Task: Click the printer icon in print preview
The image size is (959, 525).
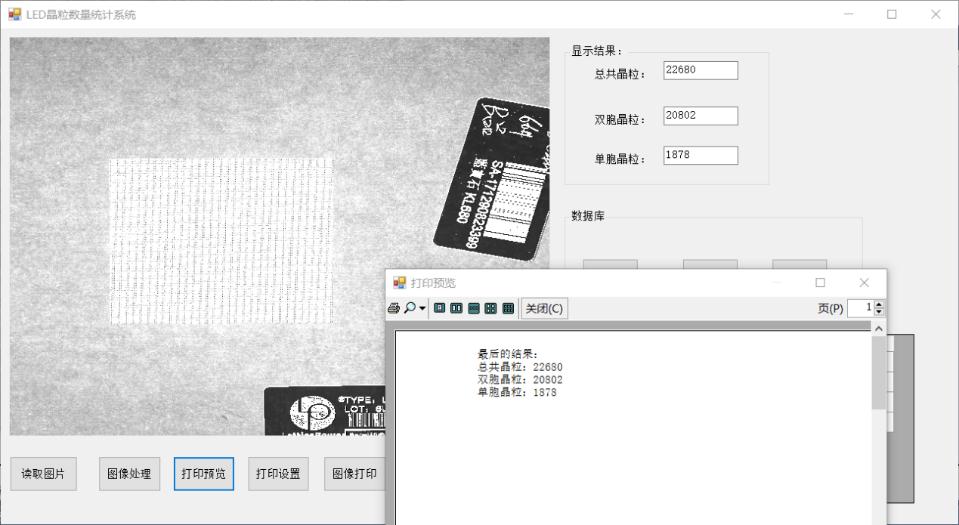Action: coord(396,309)
